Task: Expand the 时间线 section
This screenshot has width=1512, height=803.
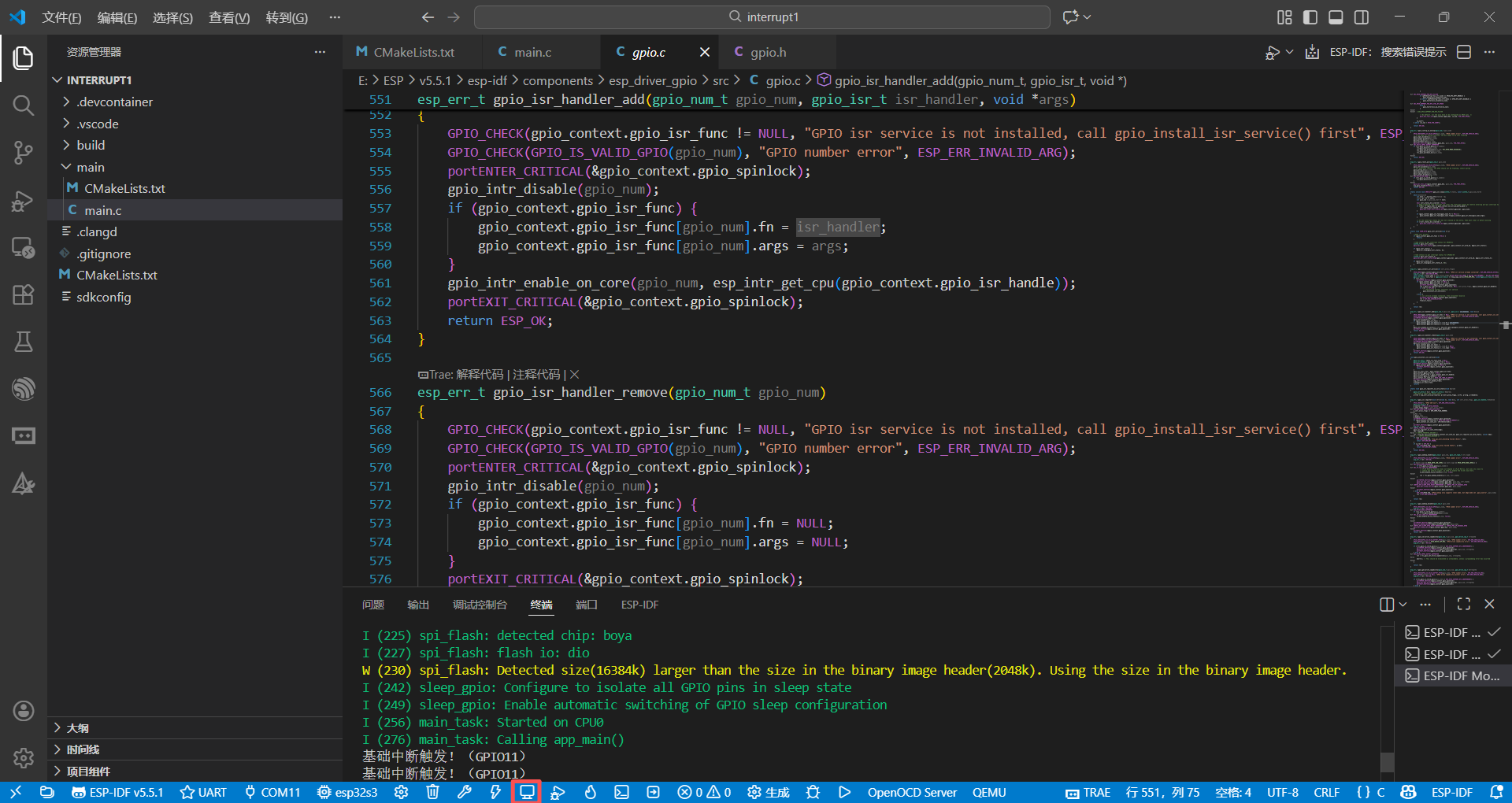Action: point(83,749)
